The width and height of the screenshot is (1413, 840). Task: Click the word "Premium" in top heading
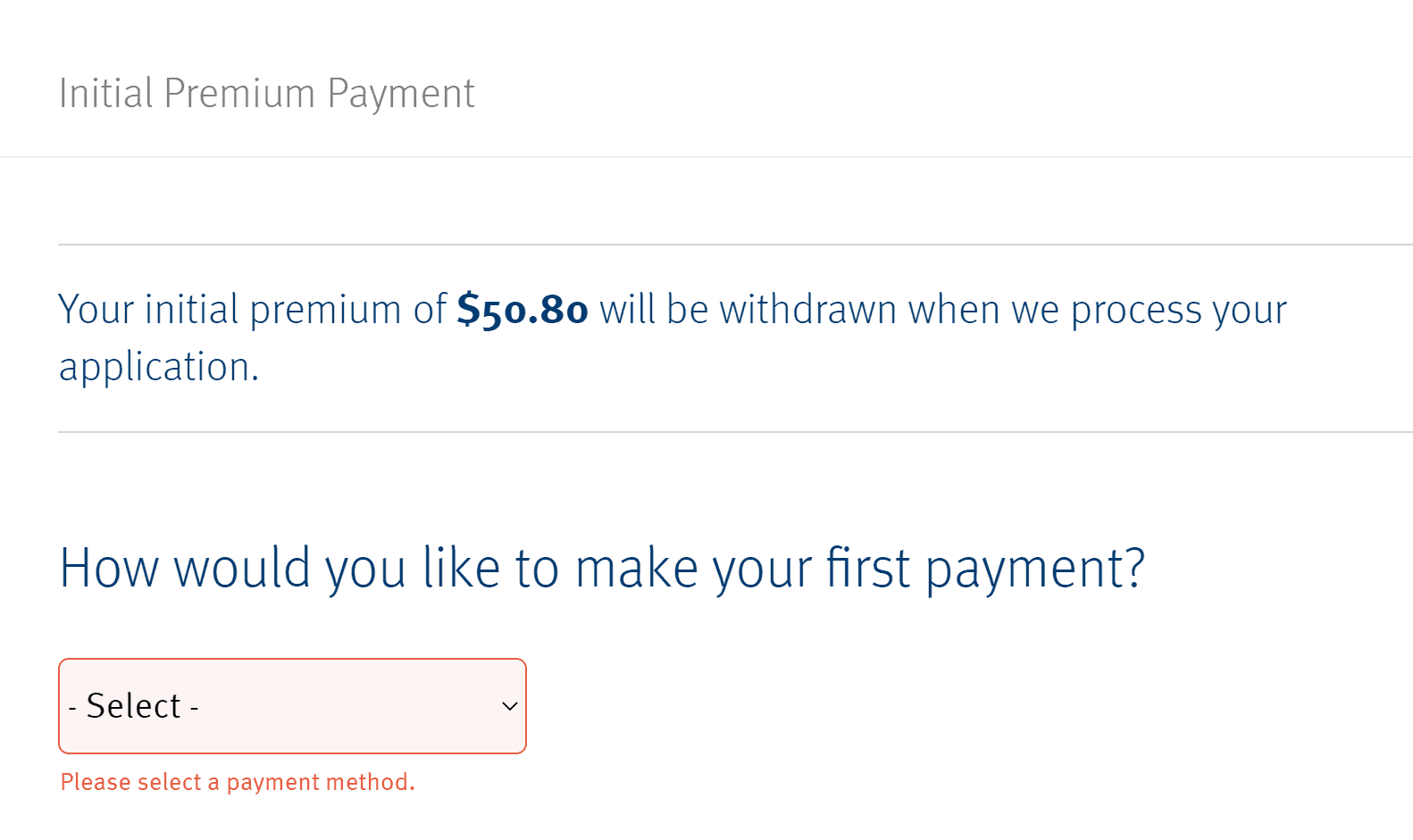pos(239,94)
